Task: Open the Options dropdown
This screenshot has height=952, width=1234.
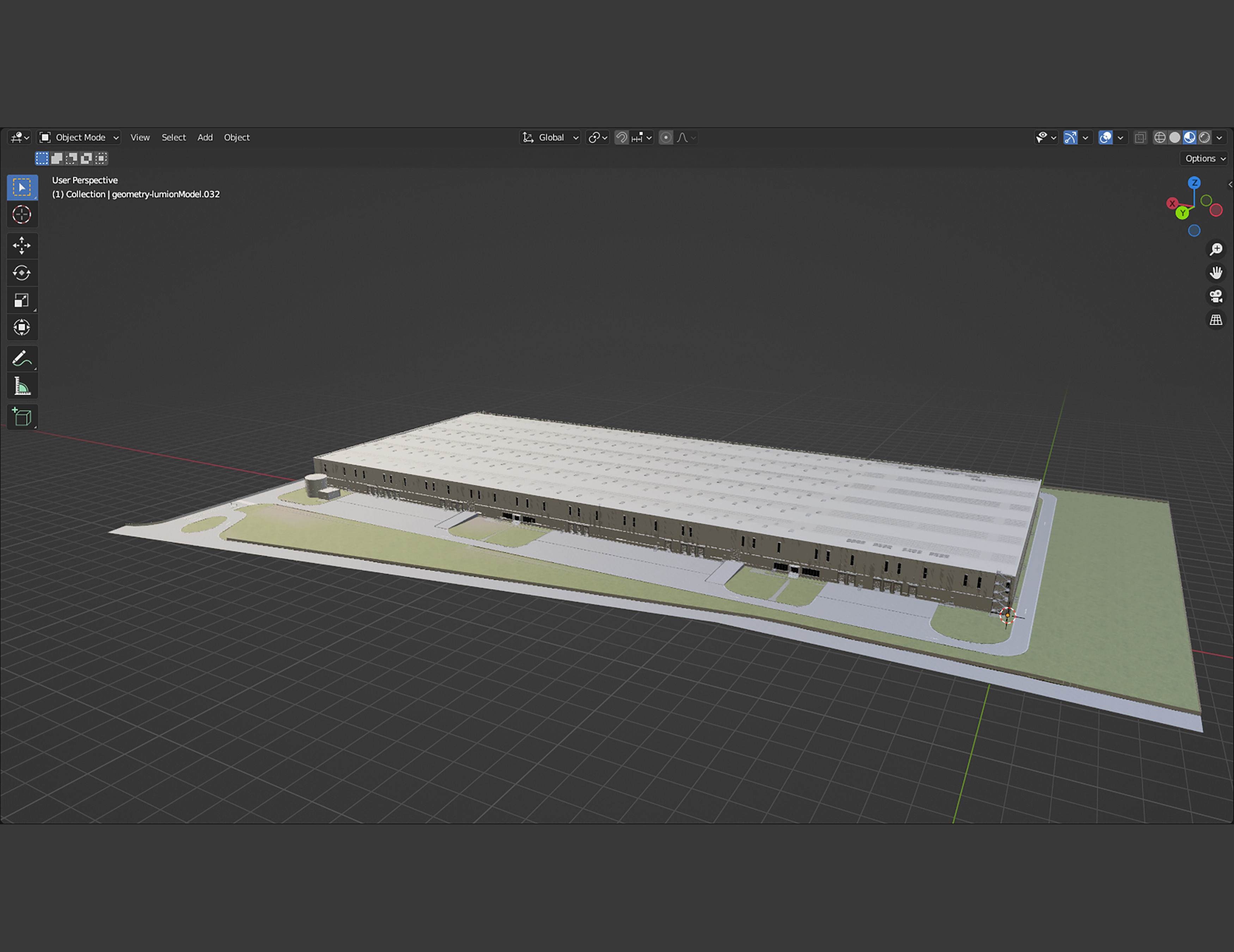Action: [1205, 159]
